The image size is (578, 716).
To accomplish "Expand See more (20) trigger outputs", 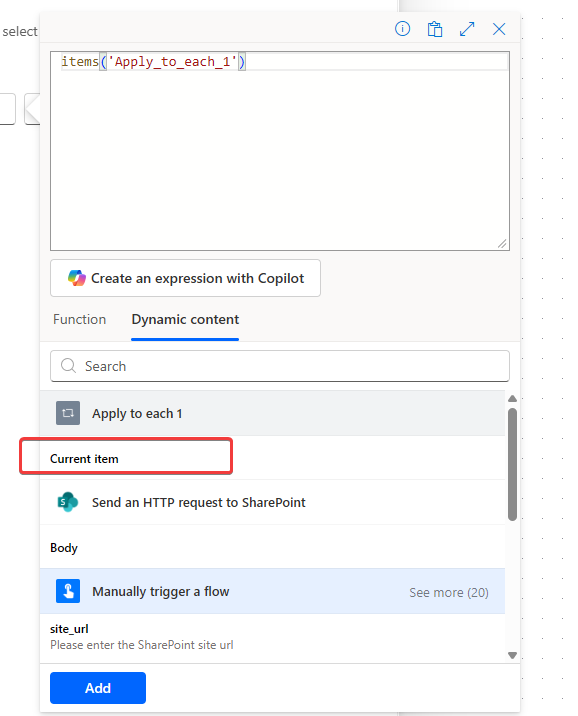I will coord(449,592).
